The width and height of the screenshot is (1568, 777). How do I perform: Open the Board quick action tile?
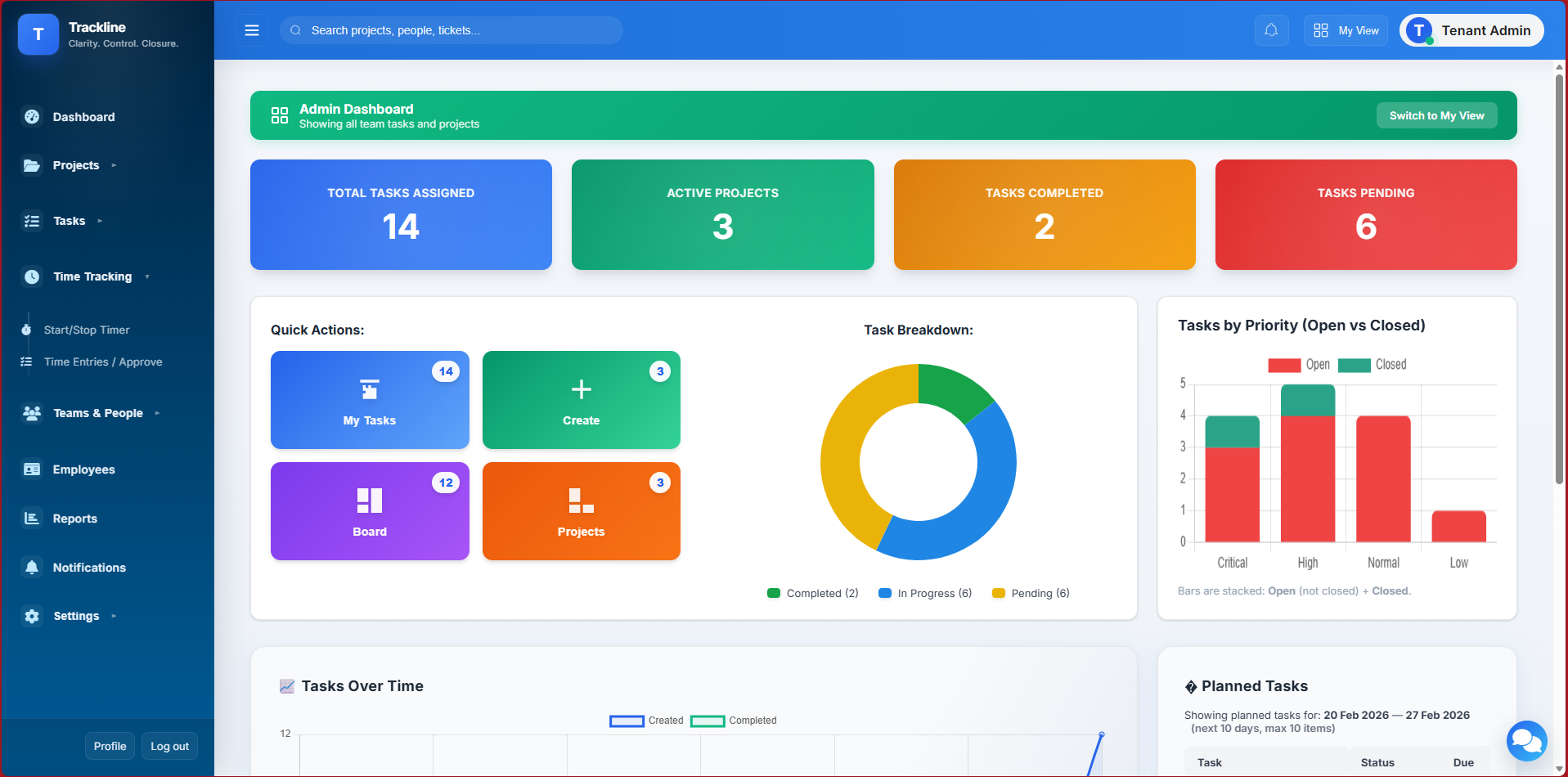click(370, 511)
